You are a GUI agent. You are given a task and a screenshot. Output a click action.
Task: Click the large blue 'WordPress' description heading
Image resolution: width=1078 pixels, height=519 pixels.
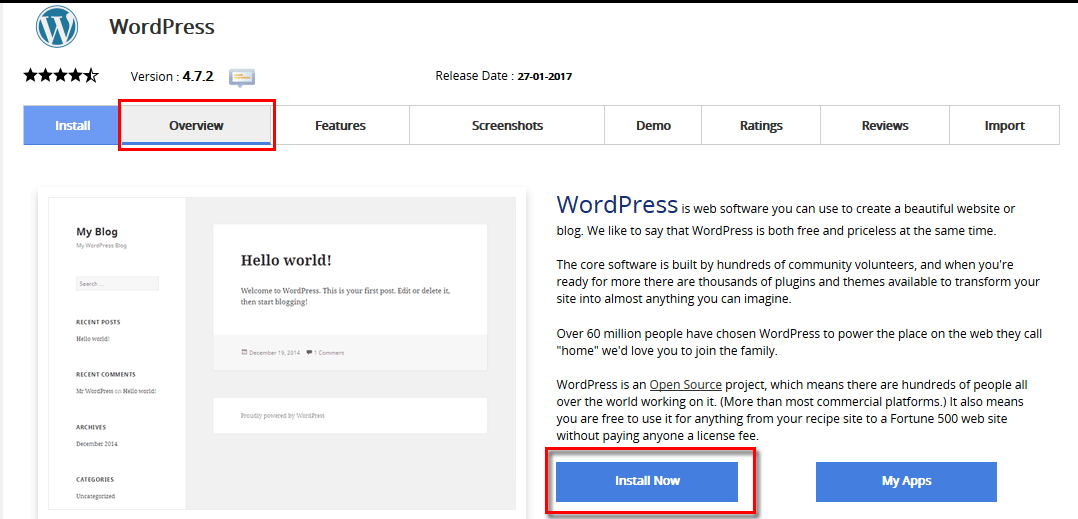[x=617, y=204]
